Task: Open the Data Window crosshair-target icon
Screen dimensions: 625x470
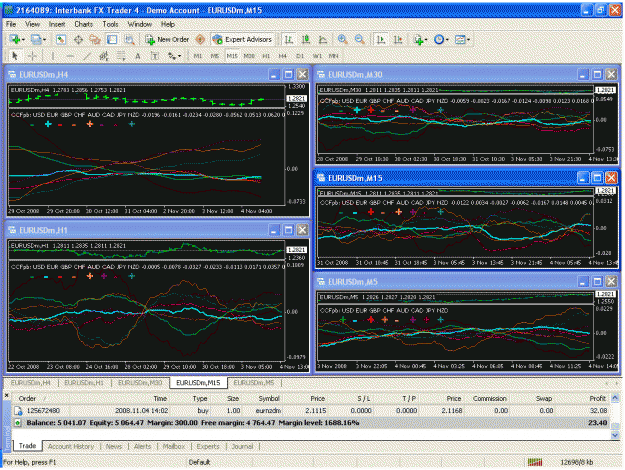Action: pos(78,39)
